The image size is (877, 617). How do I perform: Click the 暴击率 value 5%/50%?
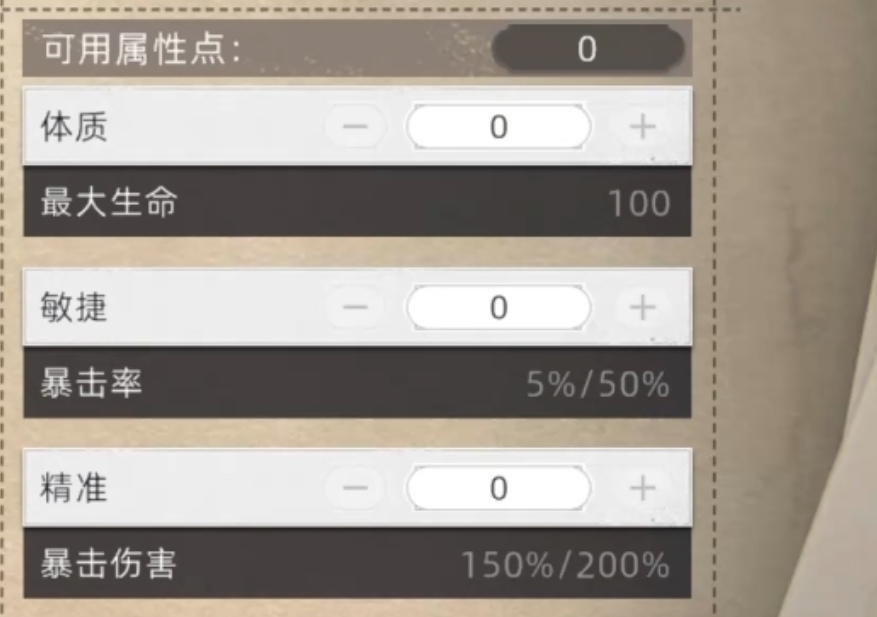pos(597,384)
